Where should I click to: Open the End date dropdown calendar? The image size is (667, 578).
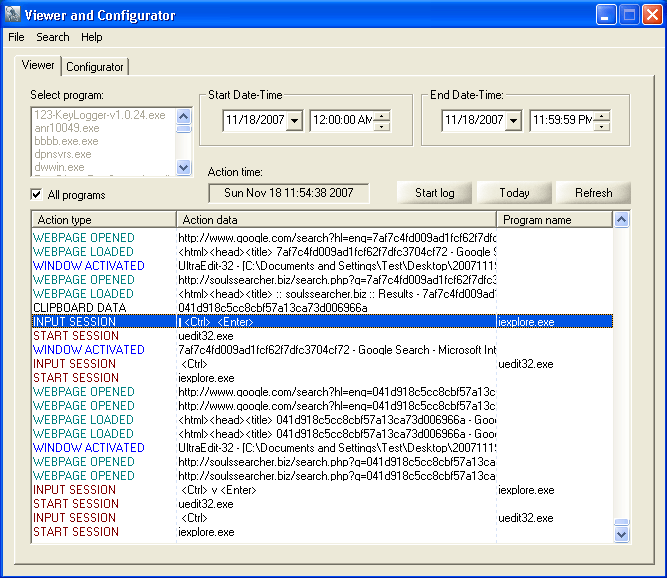click(513, 121)
